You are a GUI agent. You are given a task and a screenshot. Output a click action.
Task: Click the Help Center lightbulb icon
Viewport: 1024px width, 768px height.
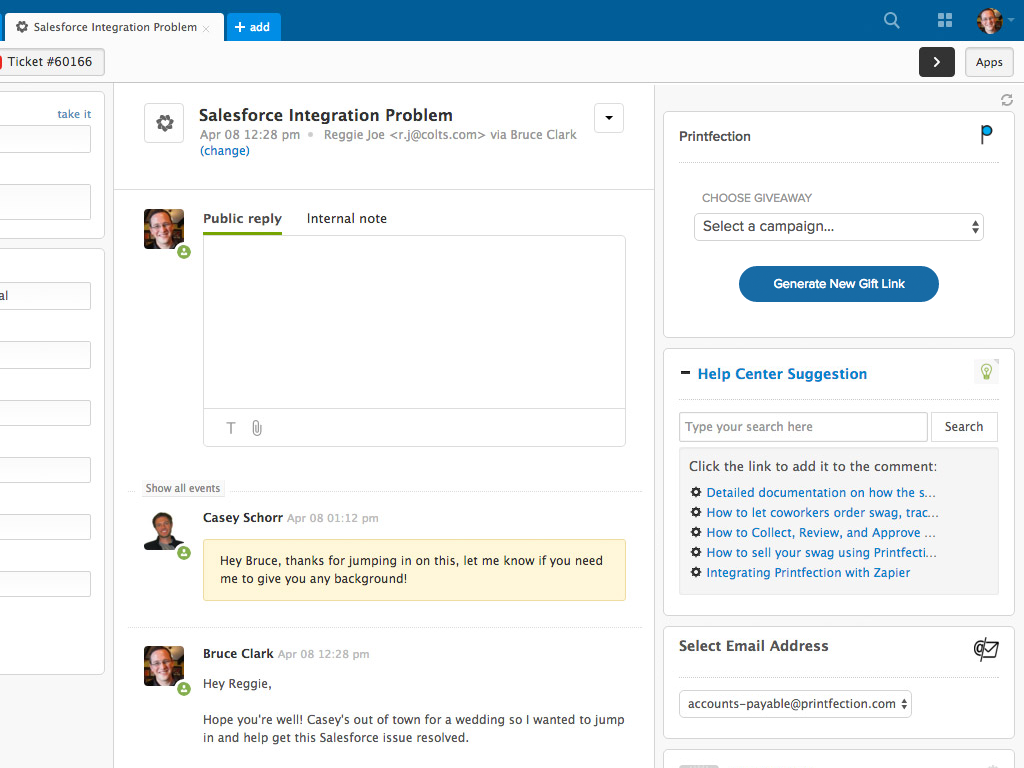coord(986,372)
